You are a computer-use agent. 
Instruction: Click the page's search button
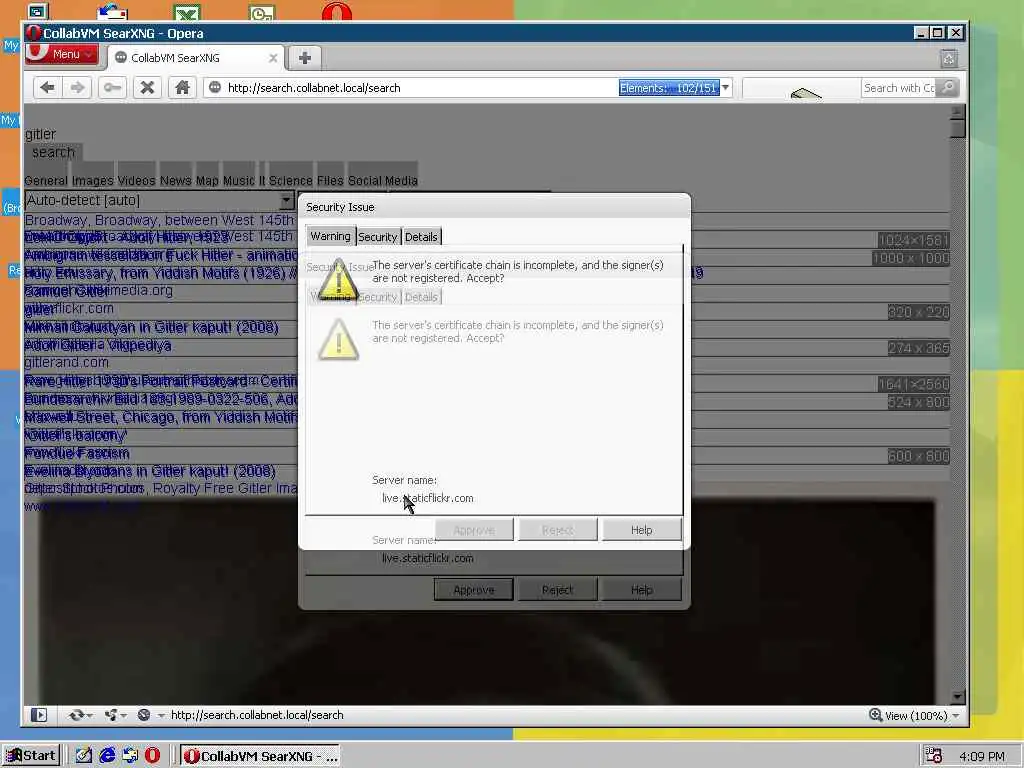54,152
